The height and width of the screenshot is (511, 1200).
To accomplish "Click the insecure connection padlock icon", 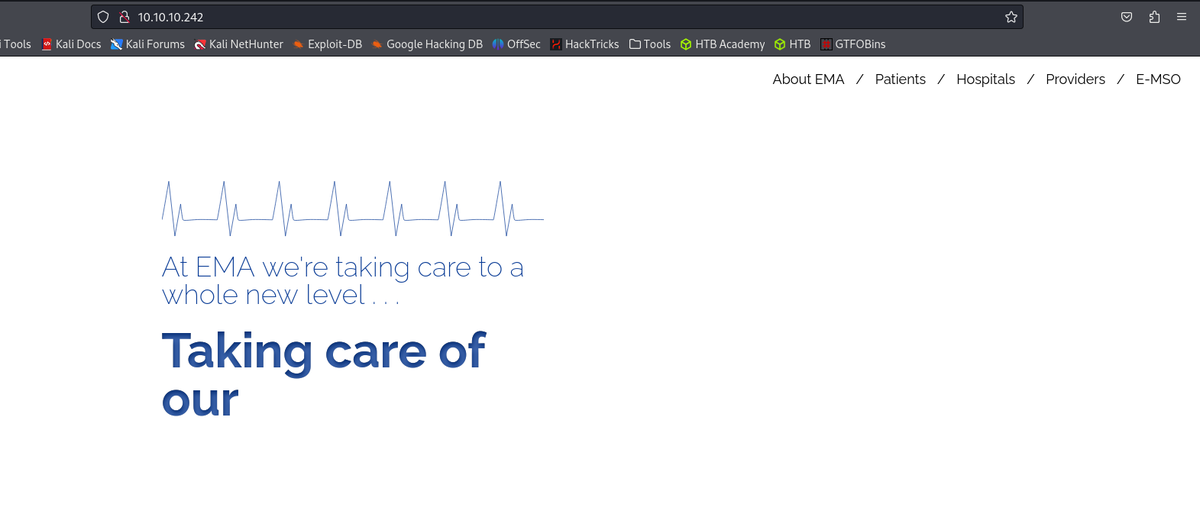I will tap(125, 17).
